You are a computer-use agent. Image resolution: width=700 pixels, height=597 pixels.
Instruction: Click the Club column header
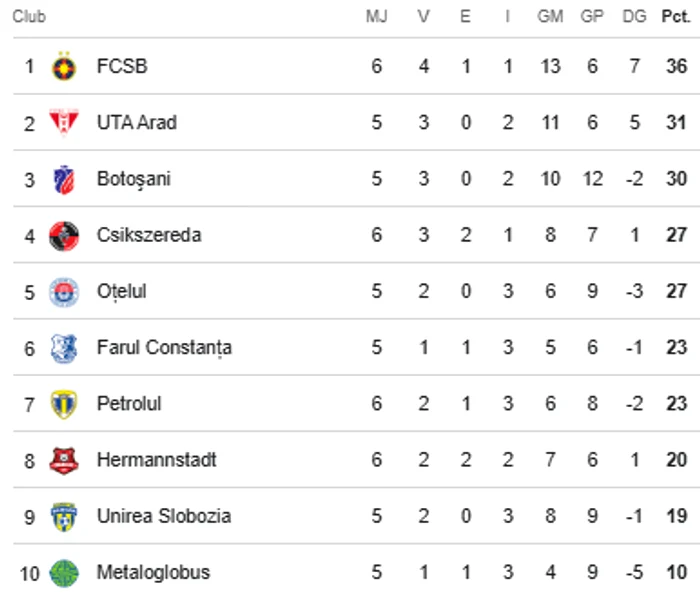(x=29, y=17)
